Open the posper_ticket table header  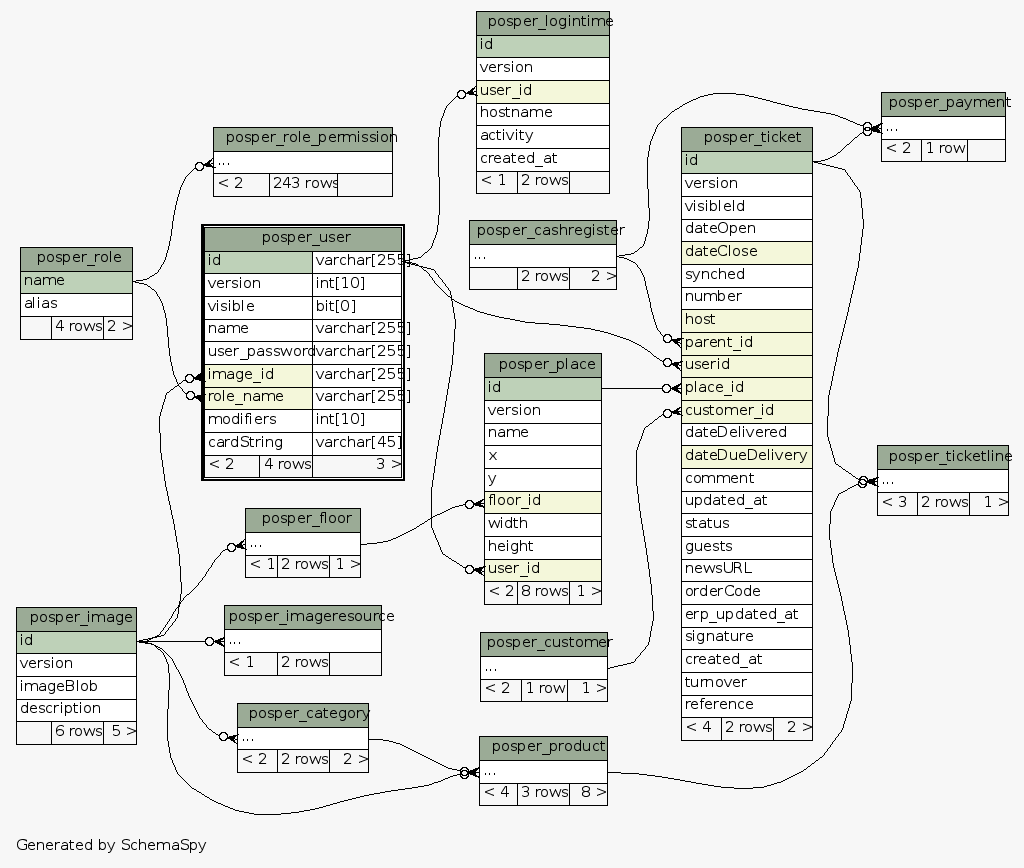coord(746,138)
